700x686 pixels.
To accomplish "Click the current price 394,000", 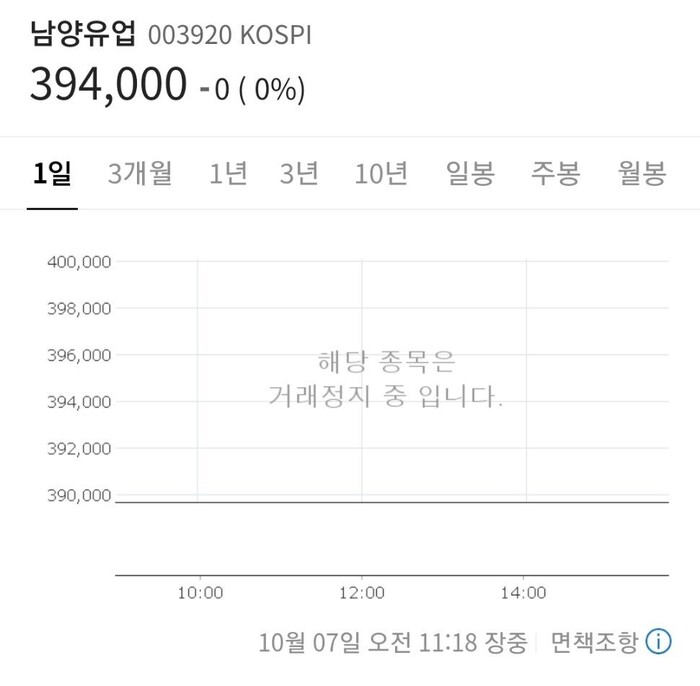I will coord(108,84).
